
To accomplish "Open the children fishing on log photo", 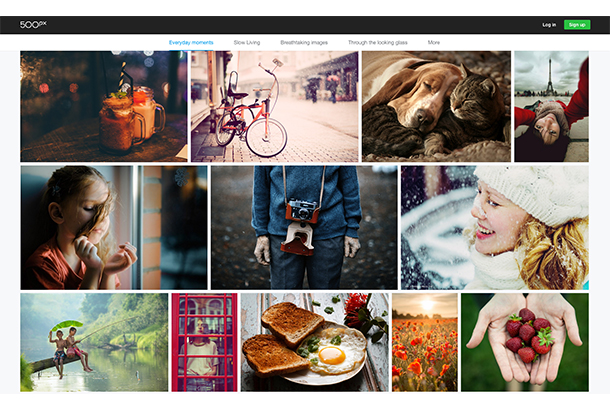I will (94, 342).
